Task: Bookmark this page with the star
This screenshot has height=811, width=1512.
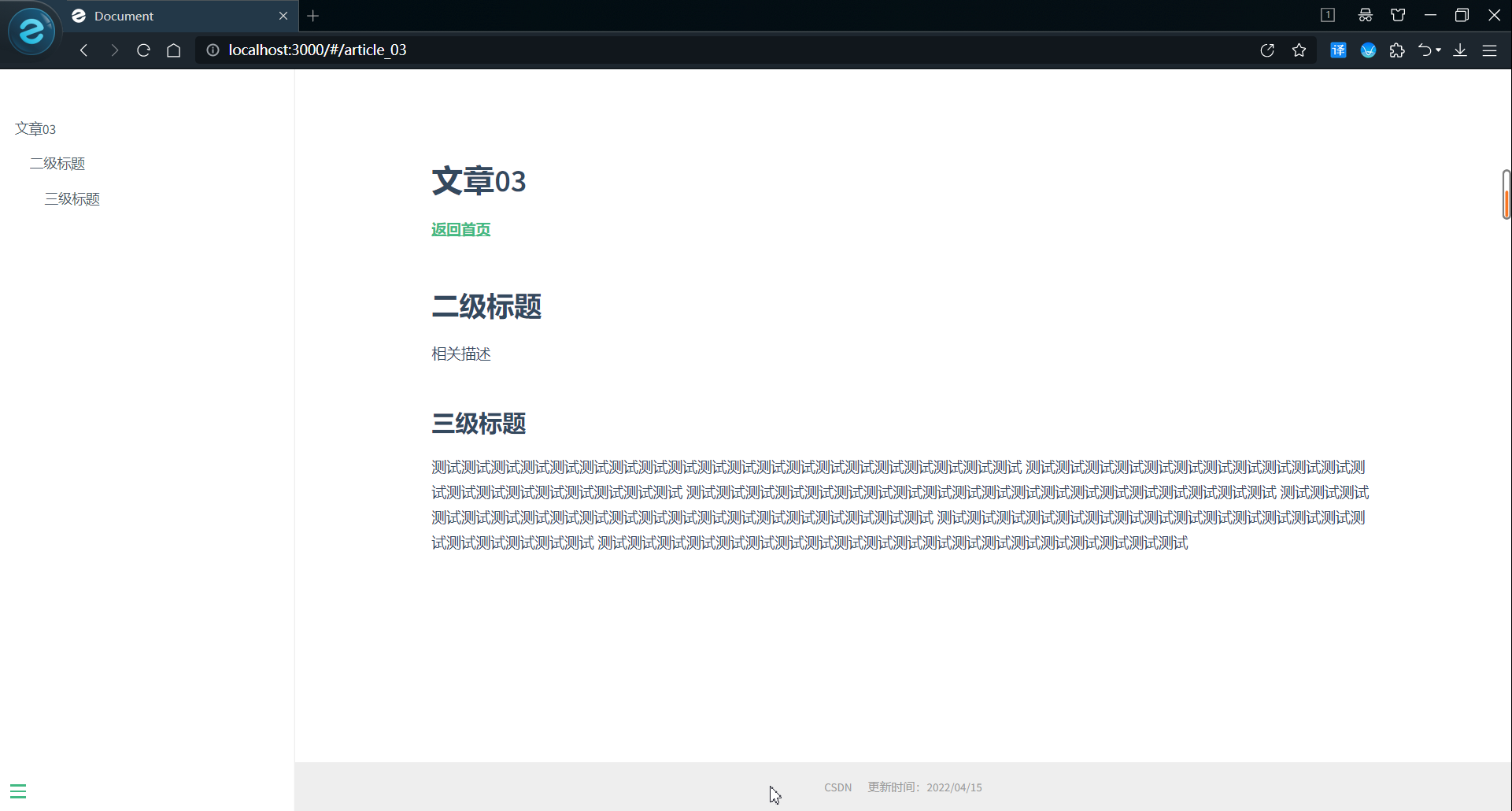Action: click(x=1299, y=50)
